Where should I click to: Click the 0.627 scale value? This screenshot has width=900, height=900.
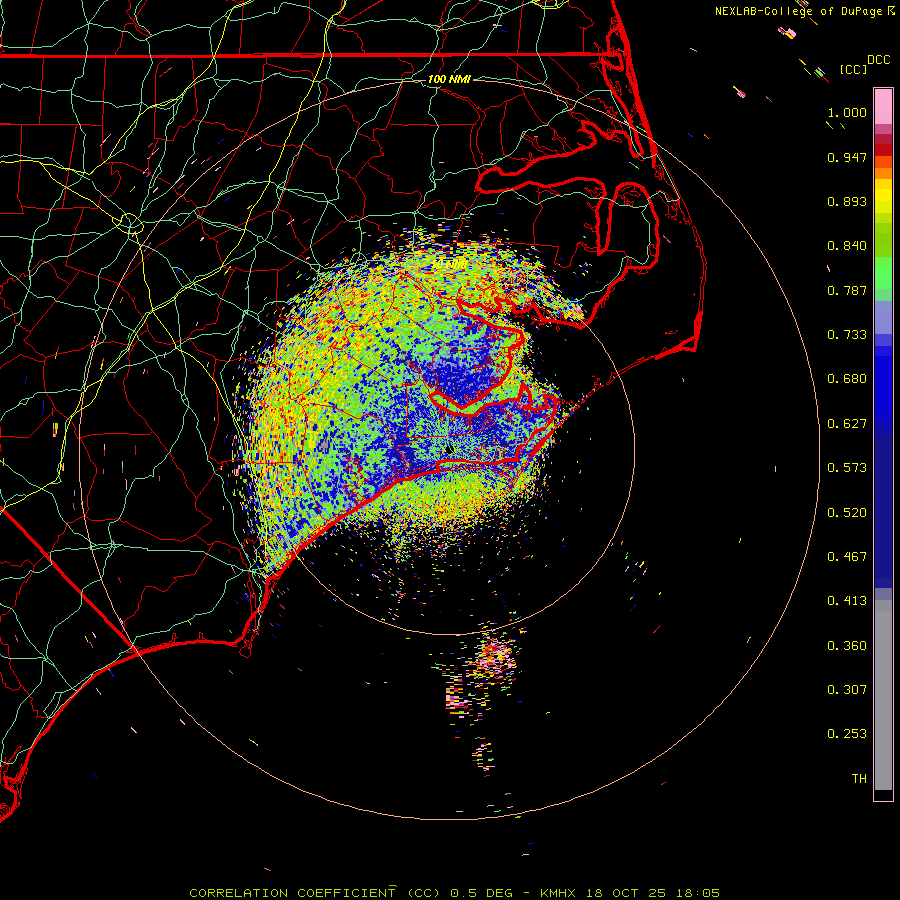pyautogui.click(x=847, y=424)
